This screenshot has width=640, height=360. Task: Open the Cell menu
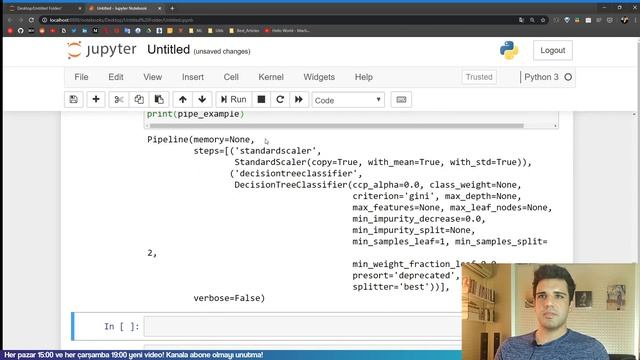point(231,77)
